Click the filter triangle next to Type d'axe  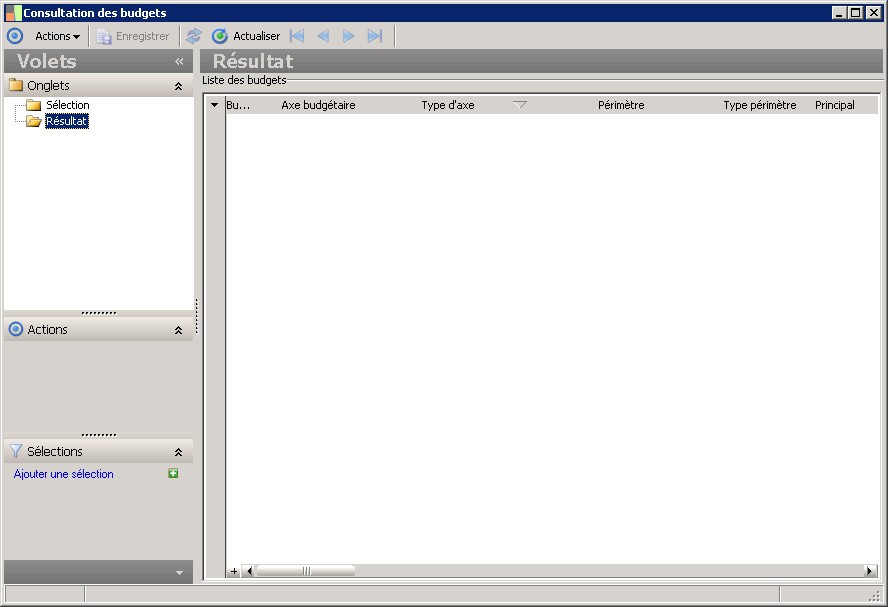pos(519,105)
